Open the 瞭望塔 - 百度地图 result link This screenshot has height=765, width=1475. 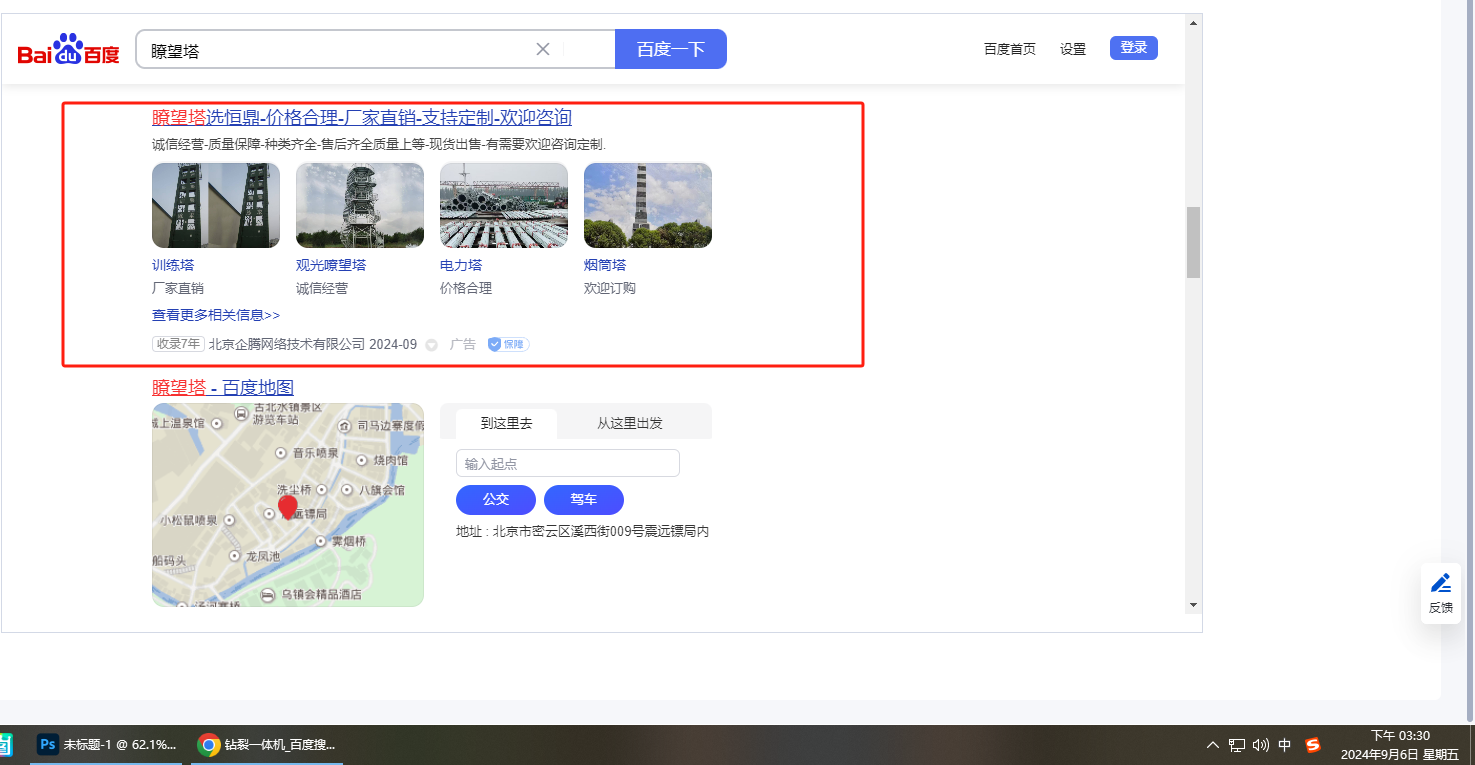223,388
